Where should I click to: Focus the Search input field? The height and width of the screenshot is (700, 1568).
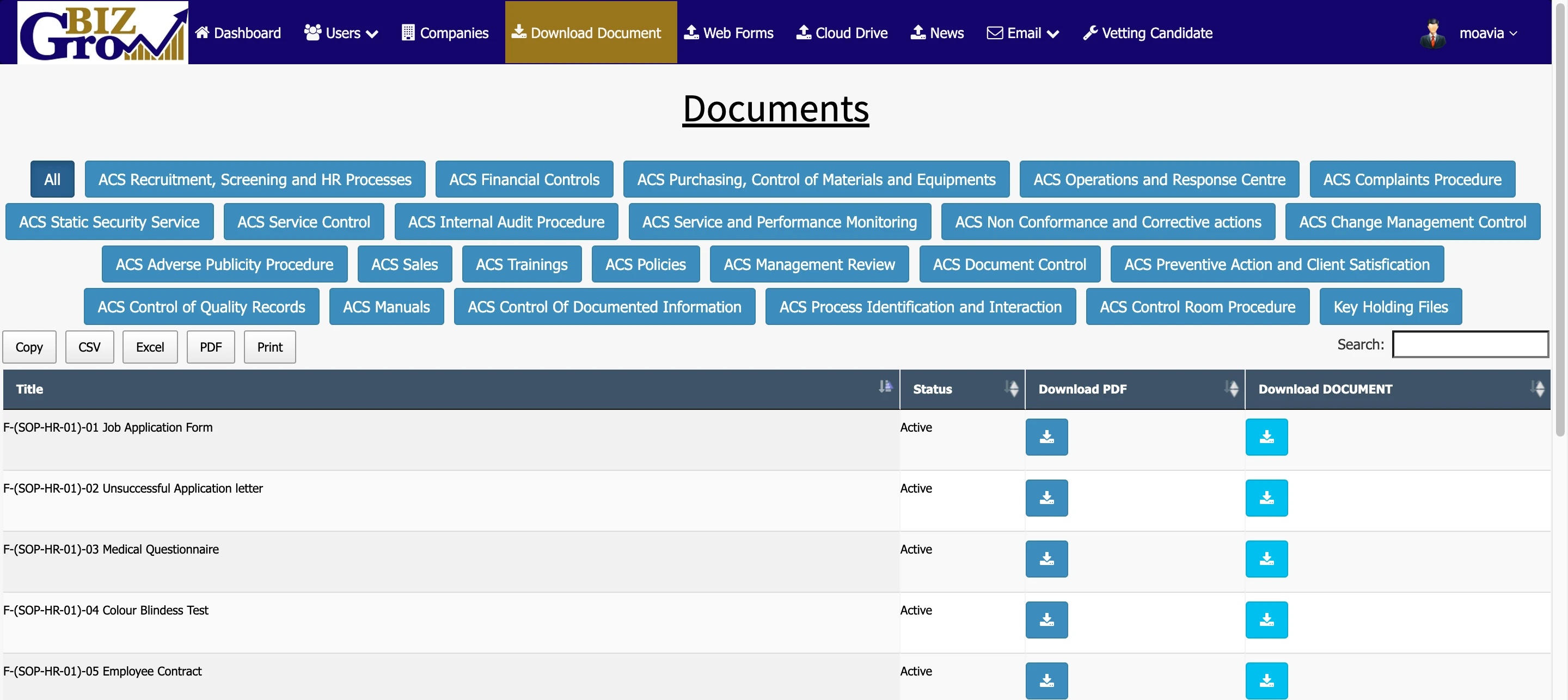point(1469,345)
